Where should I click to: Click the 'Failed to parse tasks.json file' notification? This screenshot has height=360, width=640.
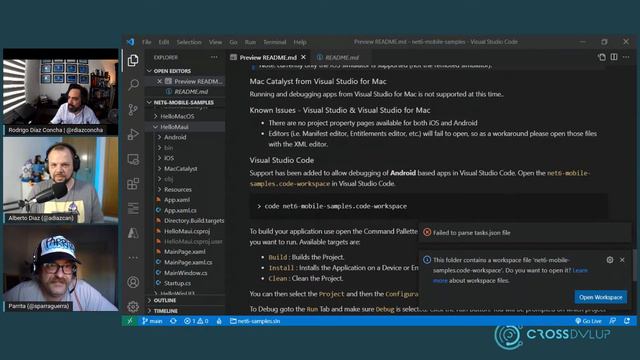[525, 233]
